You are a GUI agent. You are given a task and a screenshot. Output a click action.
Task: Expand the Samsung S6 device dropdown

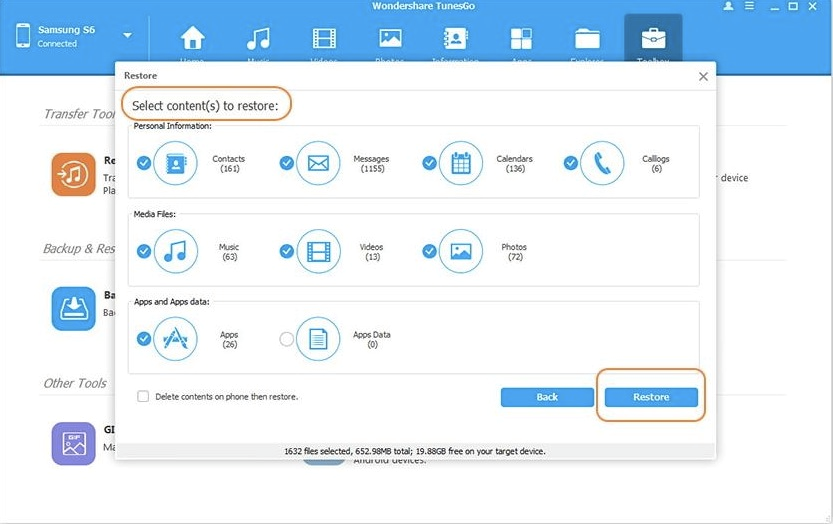[127, 36]
